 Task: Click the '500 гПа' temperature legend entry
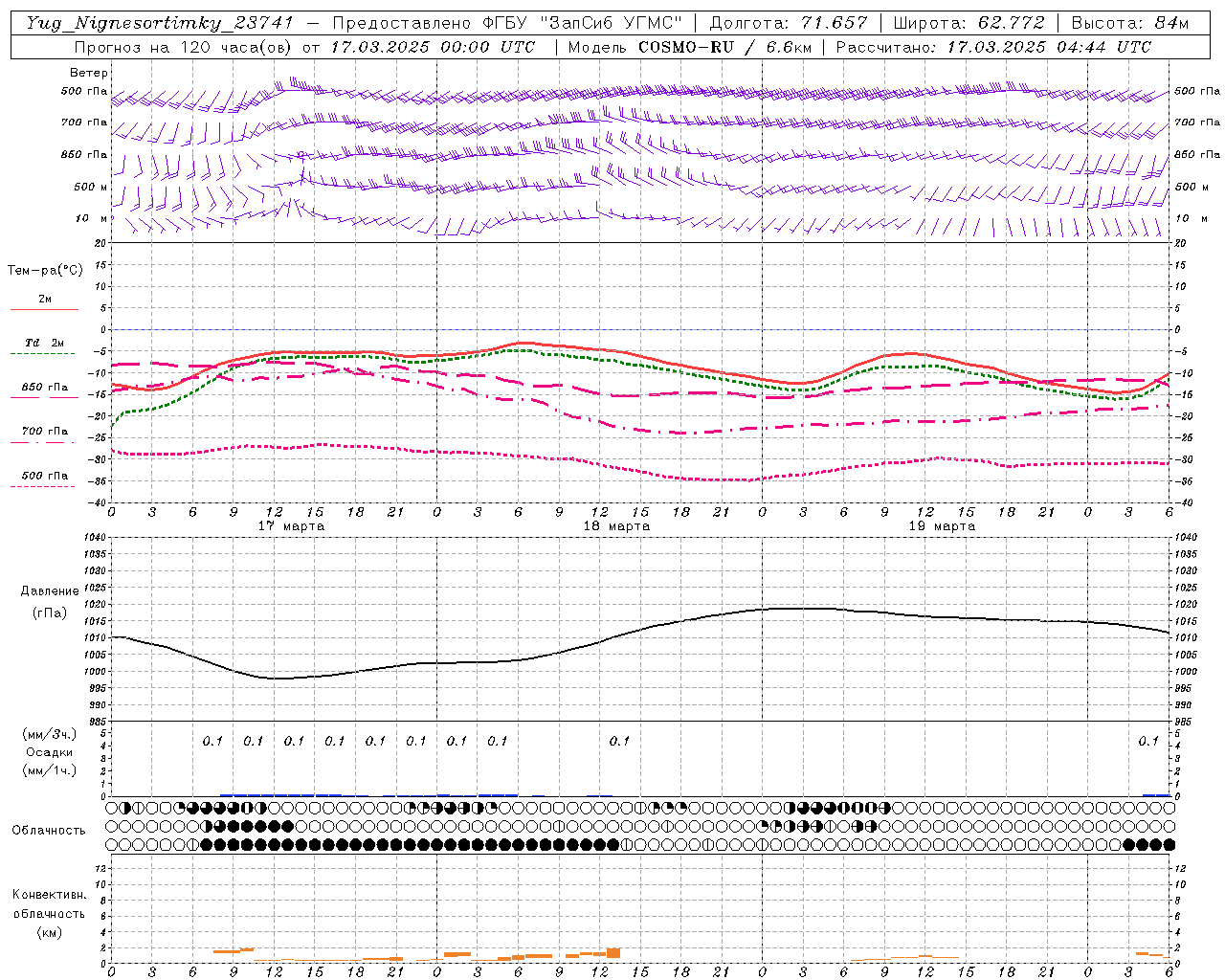pos(45,476)
